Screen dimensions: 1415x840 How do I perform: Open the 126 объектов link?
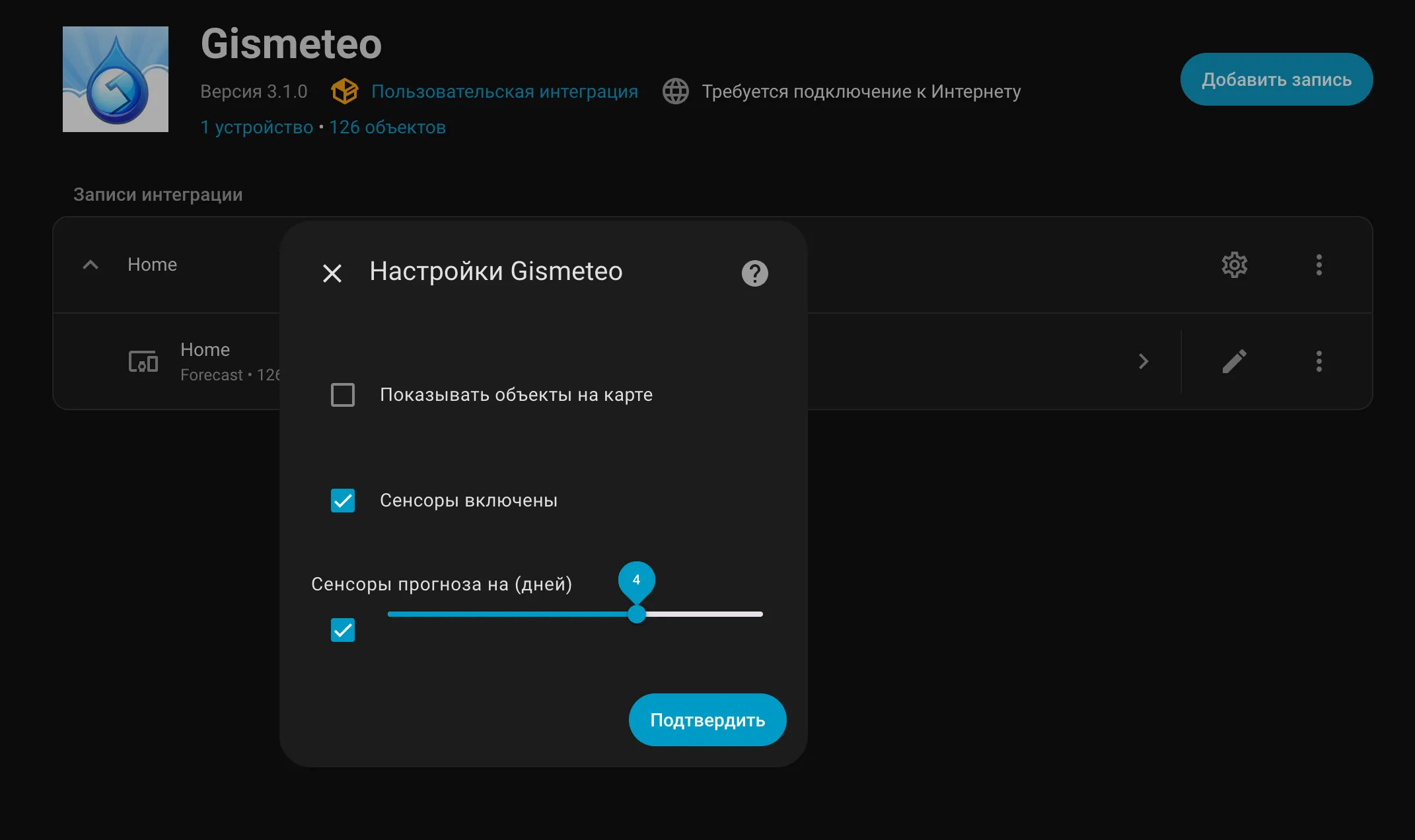pos(388,127)
